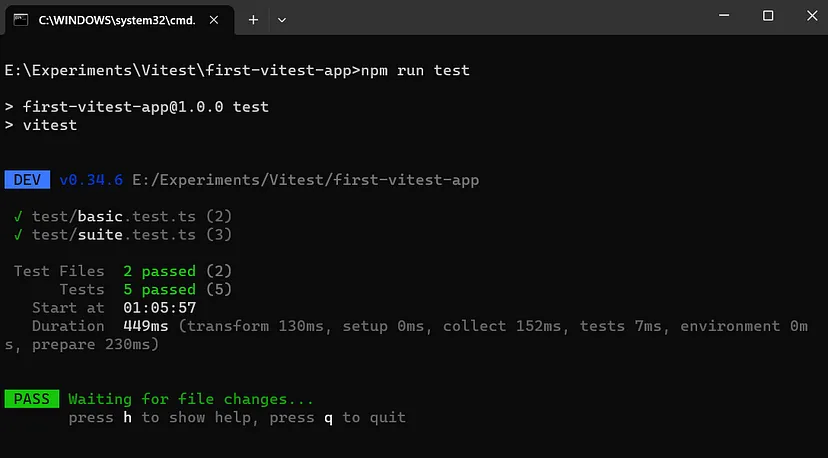Viewport: 828px width, 458px height.
Task: Click the v0.34.6 version text
Action: [x=91, y=180]
